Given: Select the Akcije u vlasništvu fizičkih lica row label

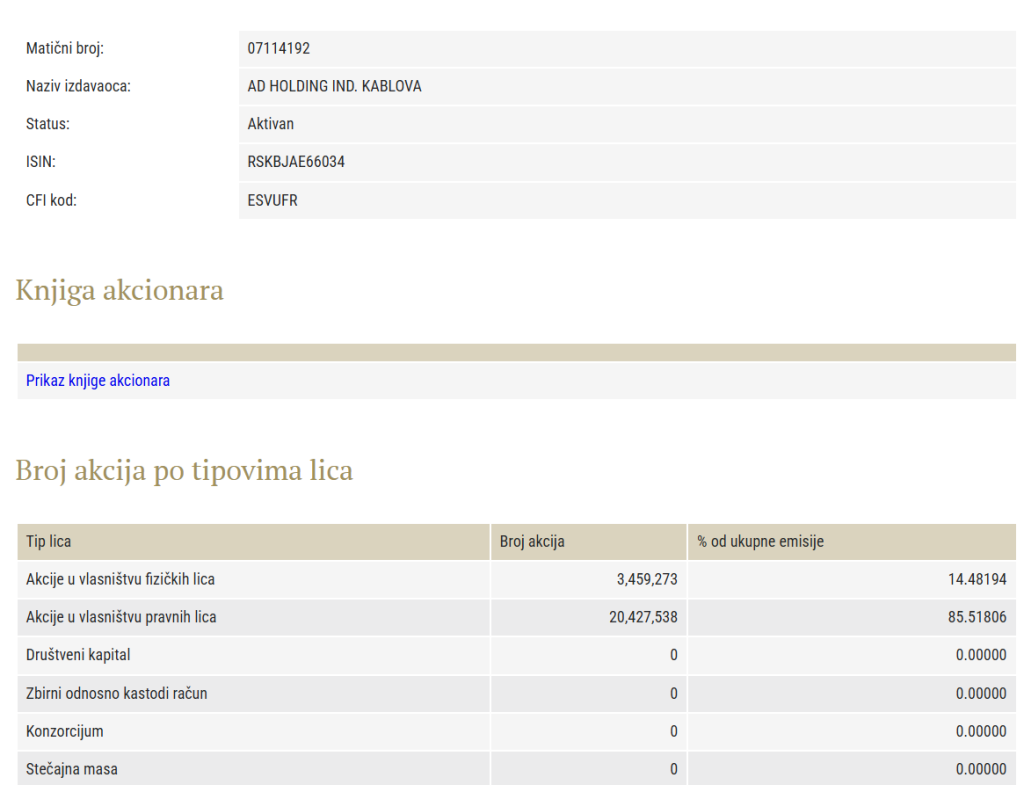Looking at the screenshot, I should coord(120,580).
